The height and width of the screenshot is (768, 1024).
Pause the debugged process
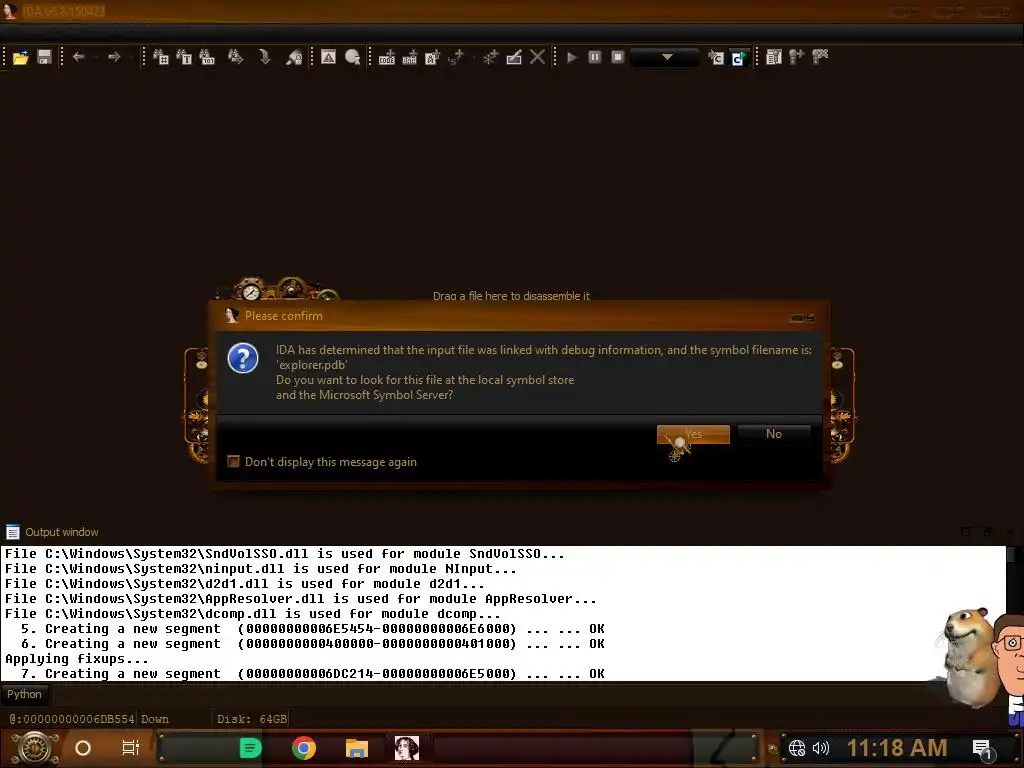[595, 57]
